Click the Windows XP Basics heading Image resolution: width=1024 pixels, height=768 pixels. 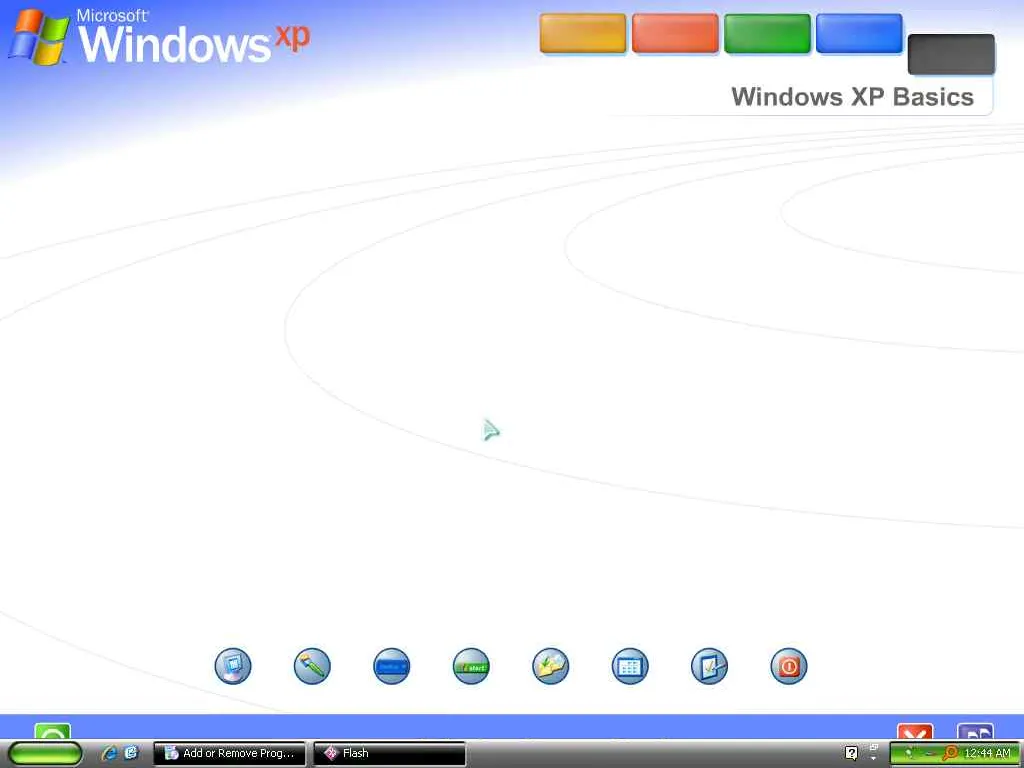[x=852, y=97]
